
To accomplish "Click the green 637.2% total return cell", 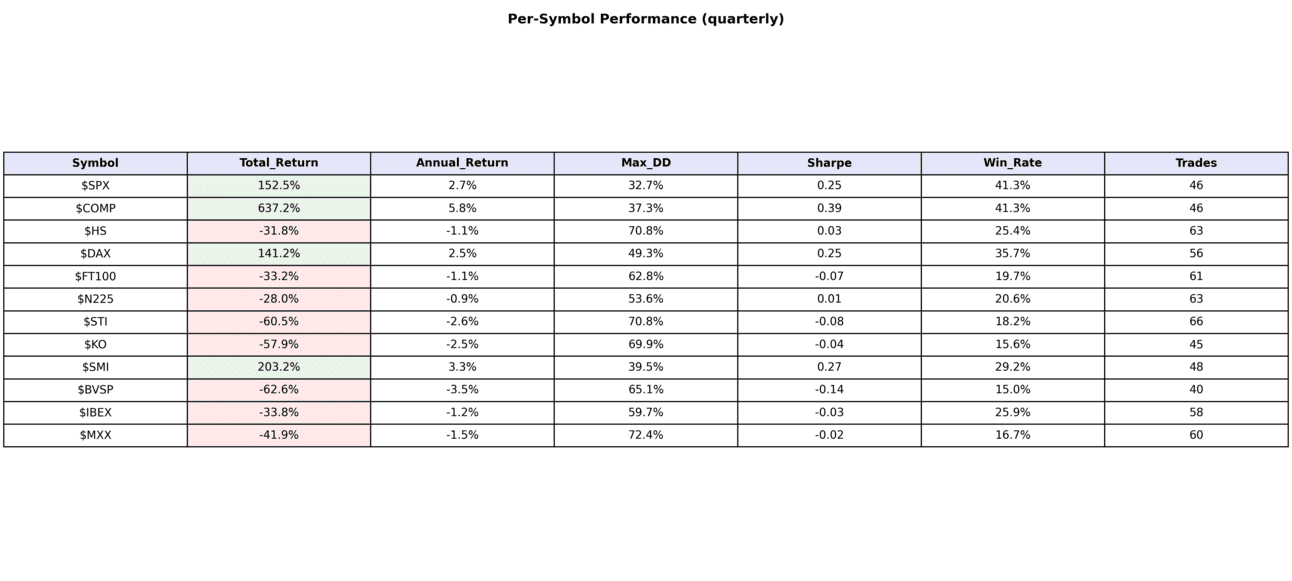I will [x=278, y=208].
